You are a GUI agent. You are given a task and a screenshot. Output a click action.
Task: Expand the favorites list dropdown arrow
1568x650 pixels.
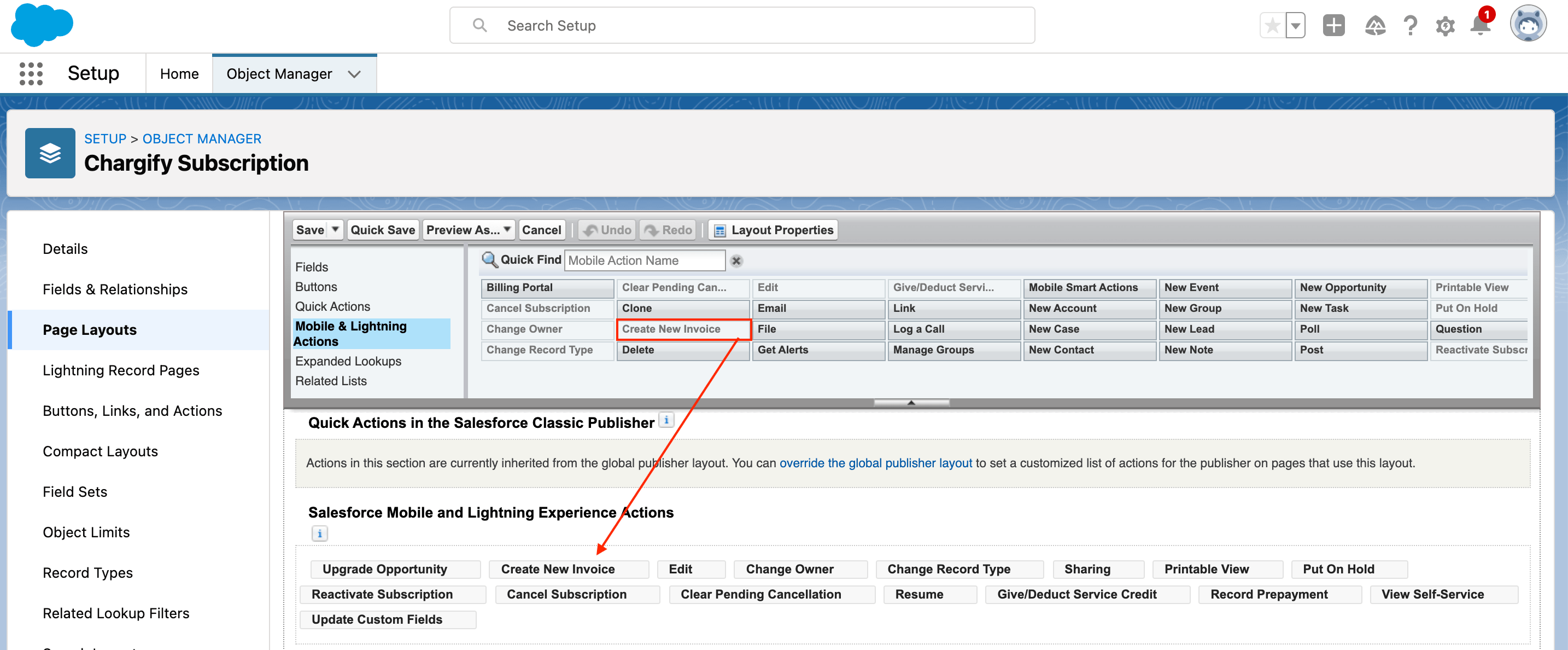[x=1295, y=26]
